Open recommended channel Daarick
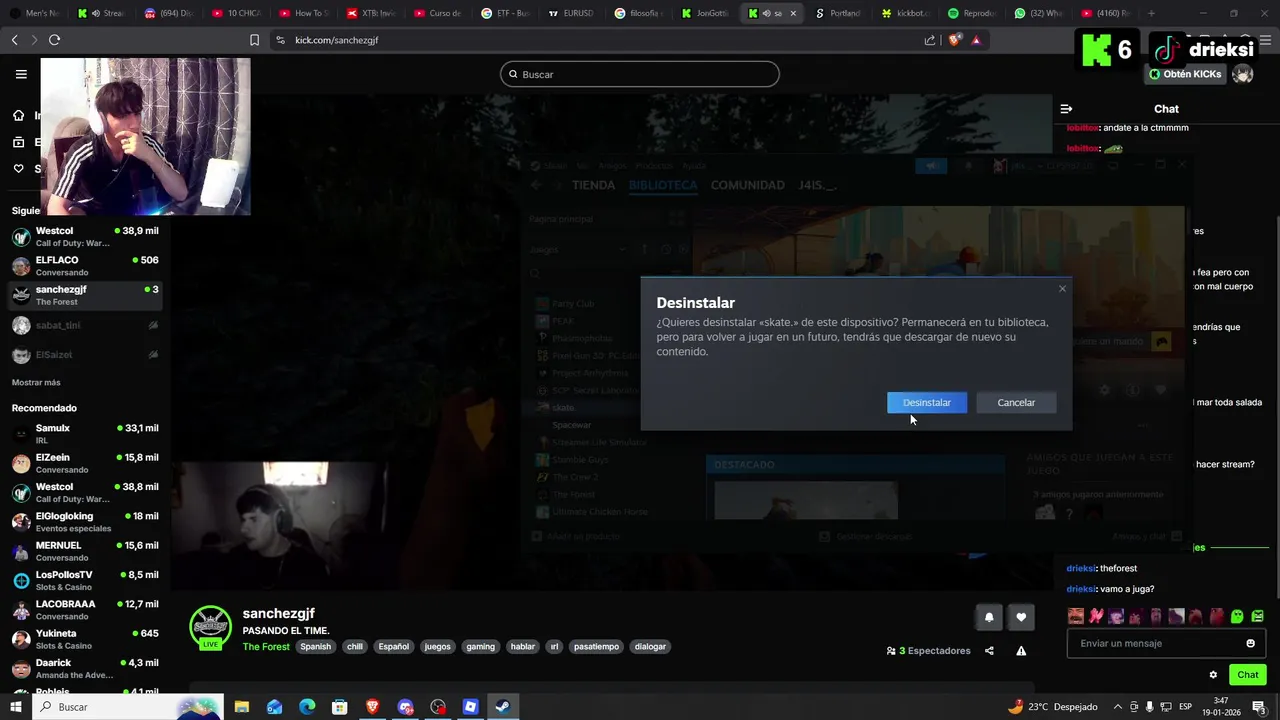Viewport: 1280px width, 720px height. click(x=85, y=669)
